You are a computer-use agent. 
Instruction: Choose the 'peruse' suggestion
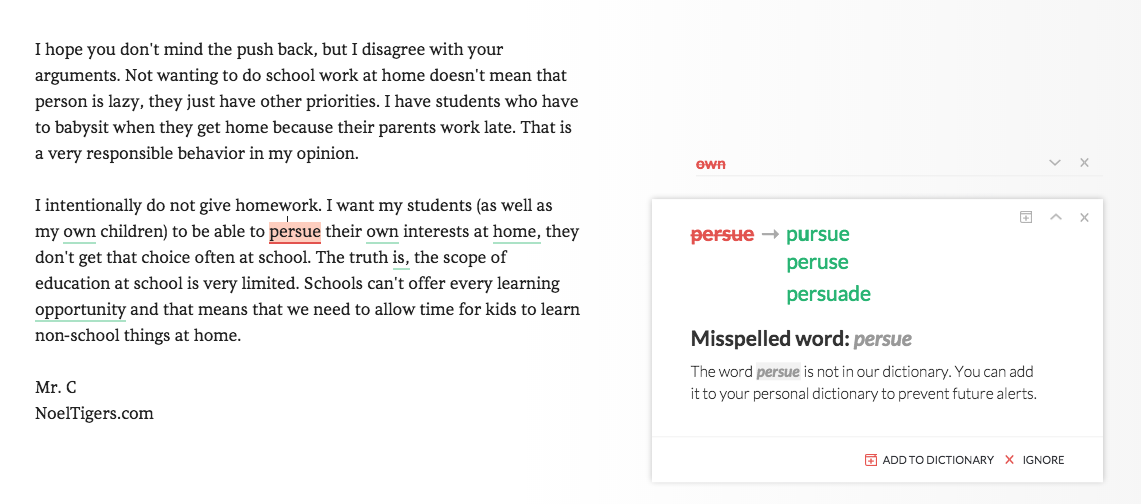(x=817, y=262)
